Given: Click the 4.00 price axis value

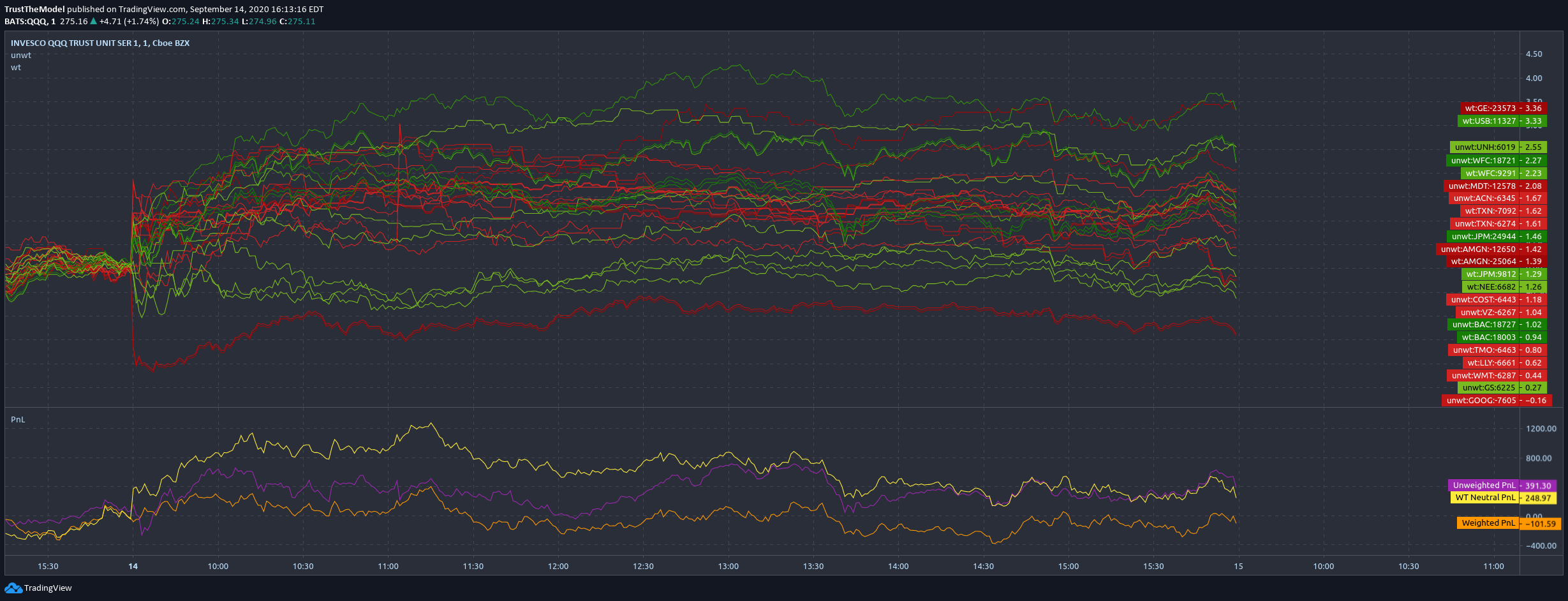Looking at the screenshot, I should [1534, 78].
